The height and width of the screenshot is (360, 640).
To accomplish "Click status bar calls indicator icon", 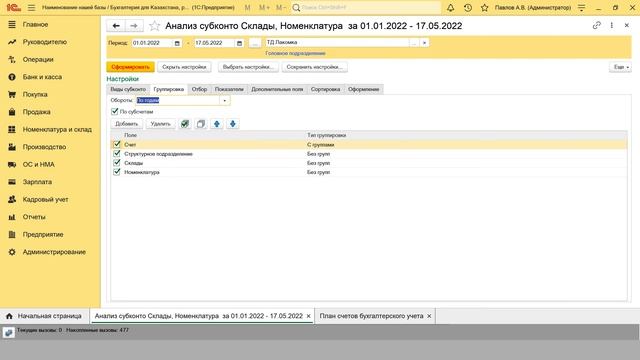I will click(x=9, y=332).
